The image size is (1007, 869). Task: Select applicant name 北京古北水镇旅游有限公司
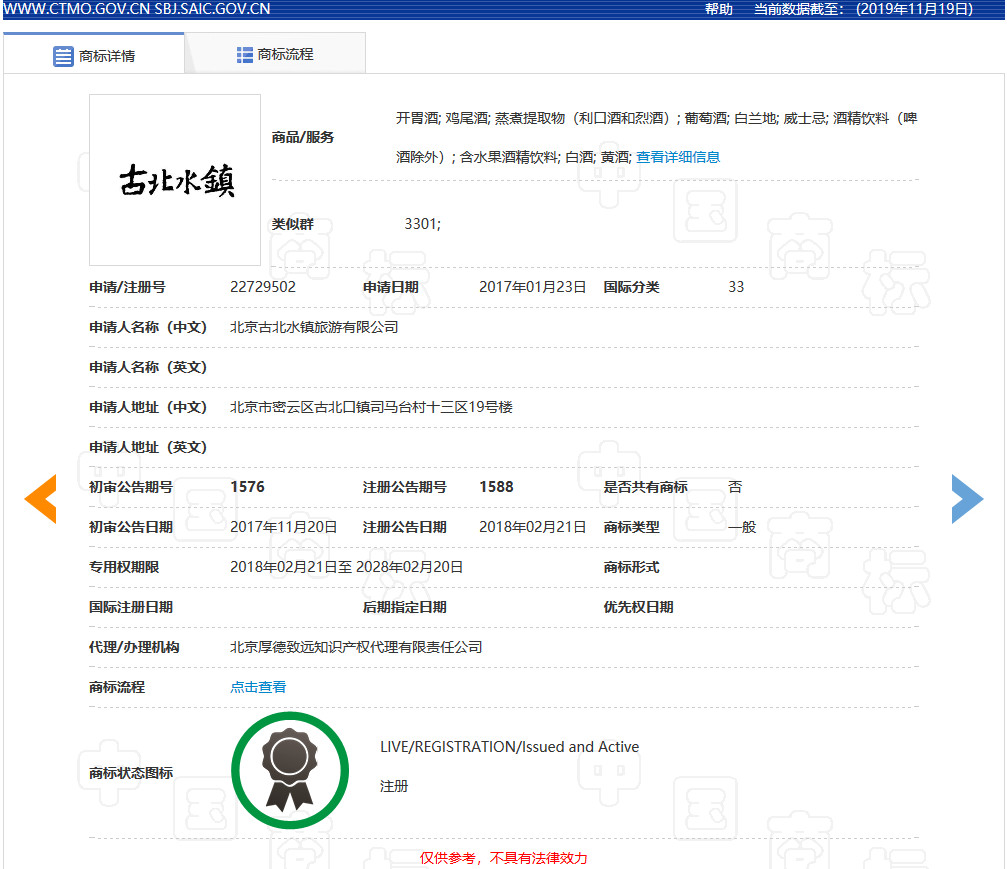(314, 327)
